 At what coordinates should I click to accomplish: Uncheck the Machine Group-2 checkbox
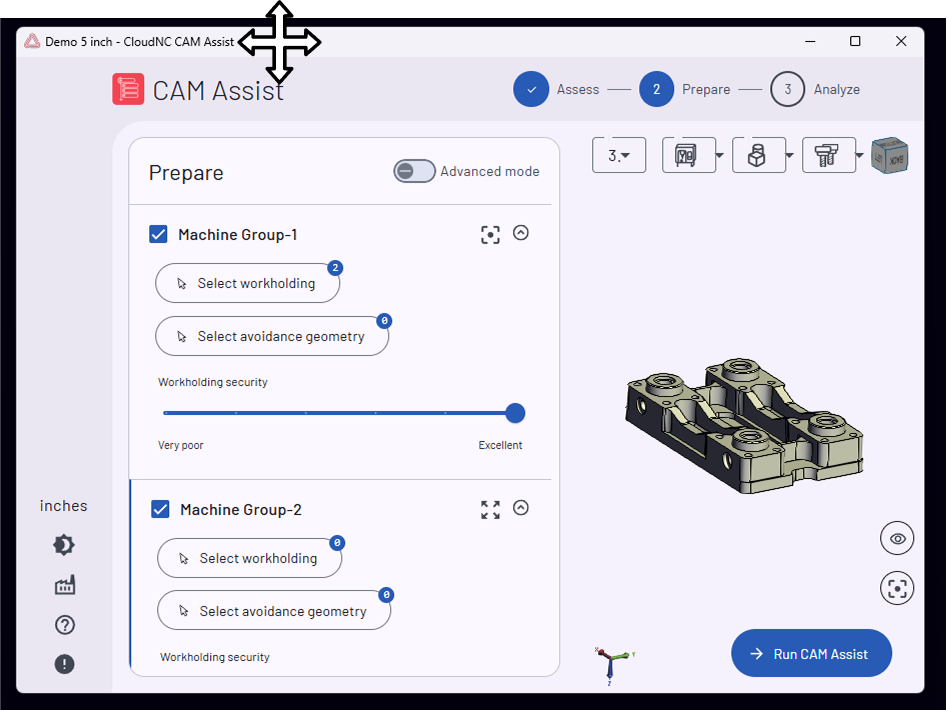pos(160,509)
